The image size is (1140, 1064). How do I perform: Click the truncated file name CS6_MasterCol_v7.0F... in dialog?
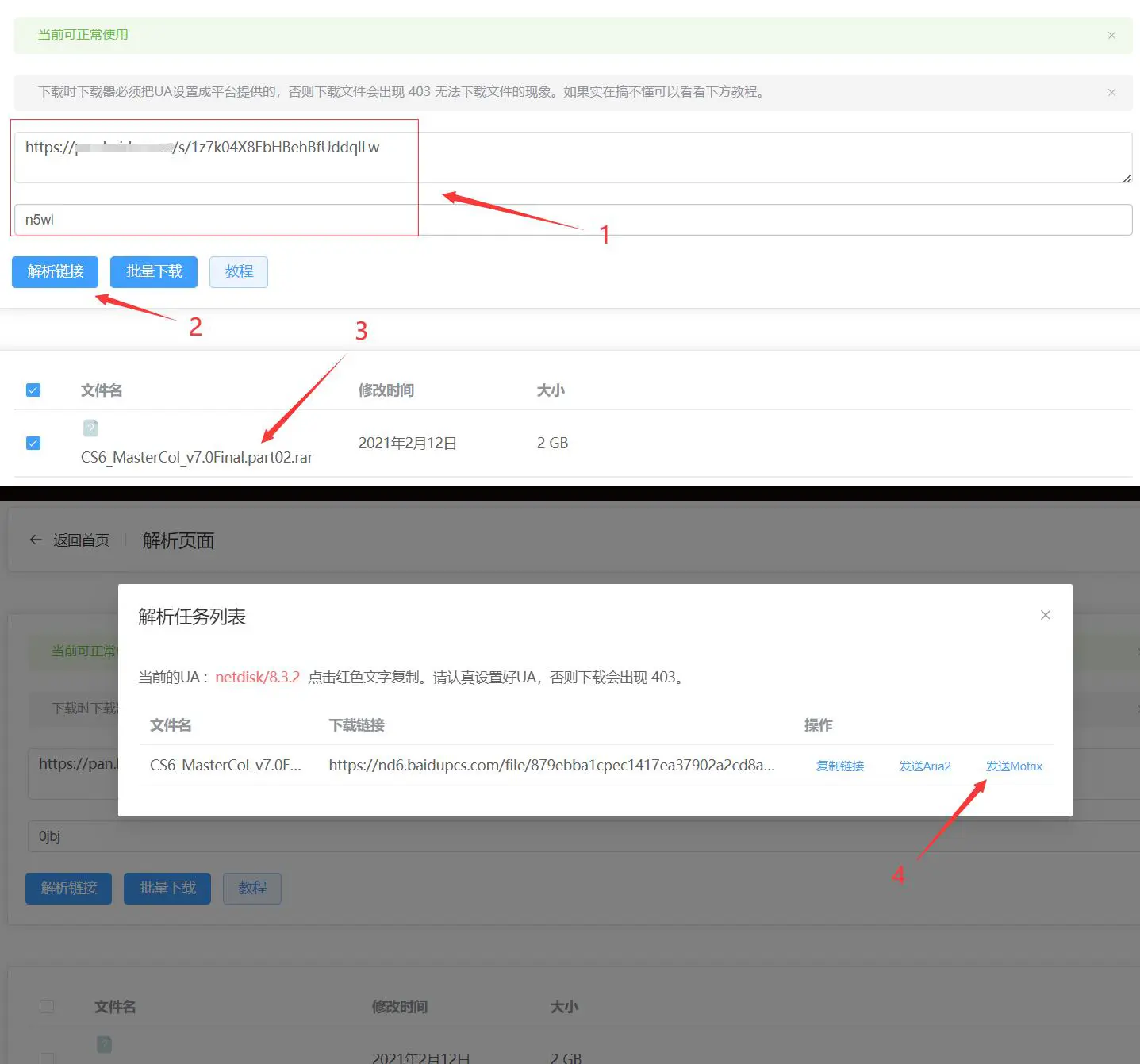pos(225,765)
